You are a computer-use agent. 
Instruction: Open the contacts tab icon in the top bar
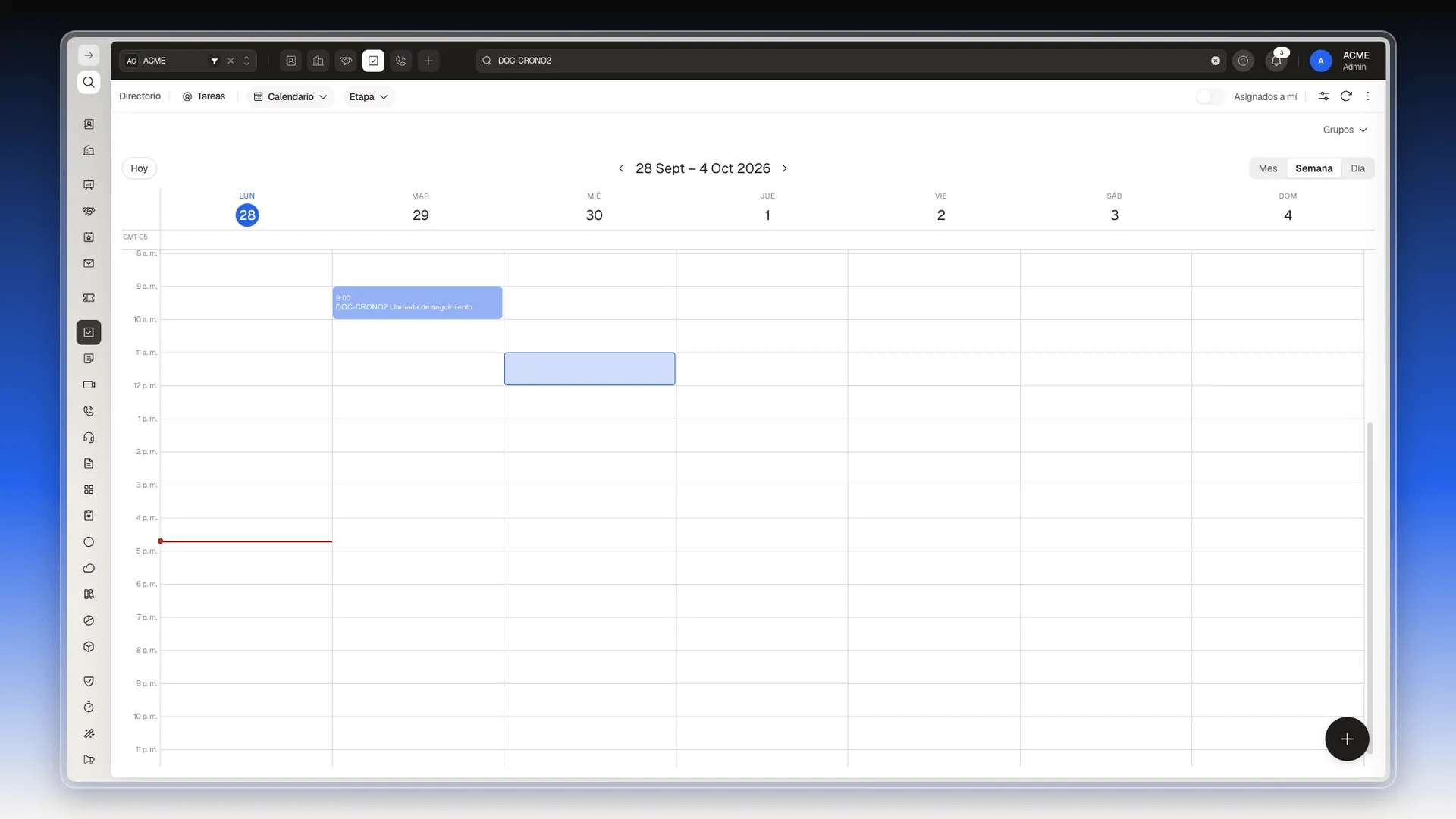(x=291, y=61)
